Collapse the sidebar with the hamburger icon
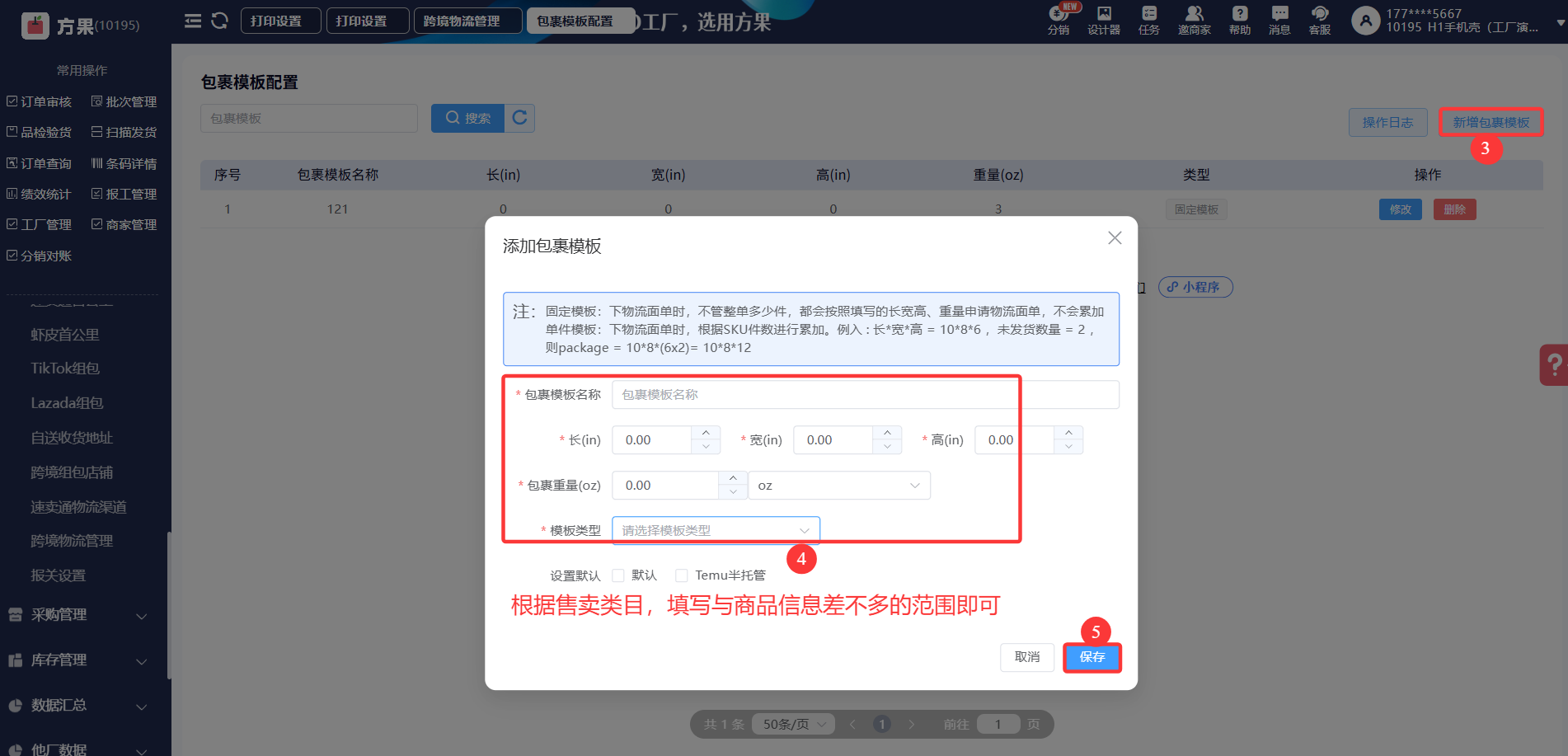Image resolution: width=1568 pixels, height=756 pixels. click(x=193, y=21)
